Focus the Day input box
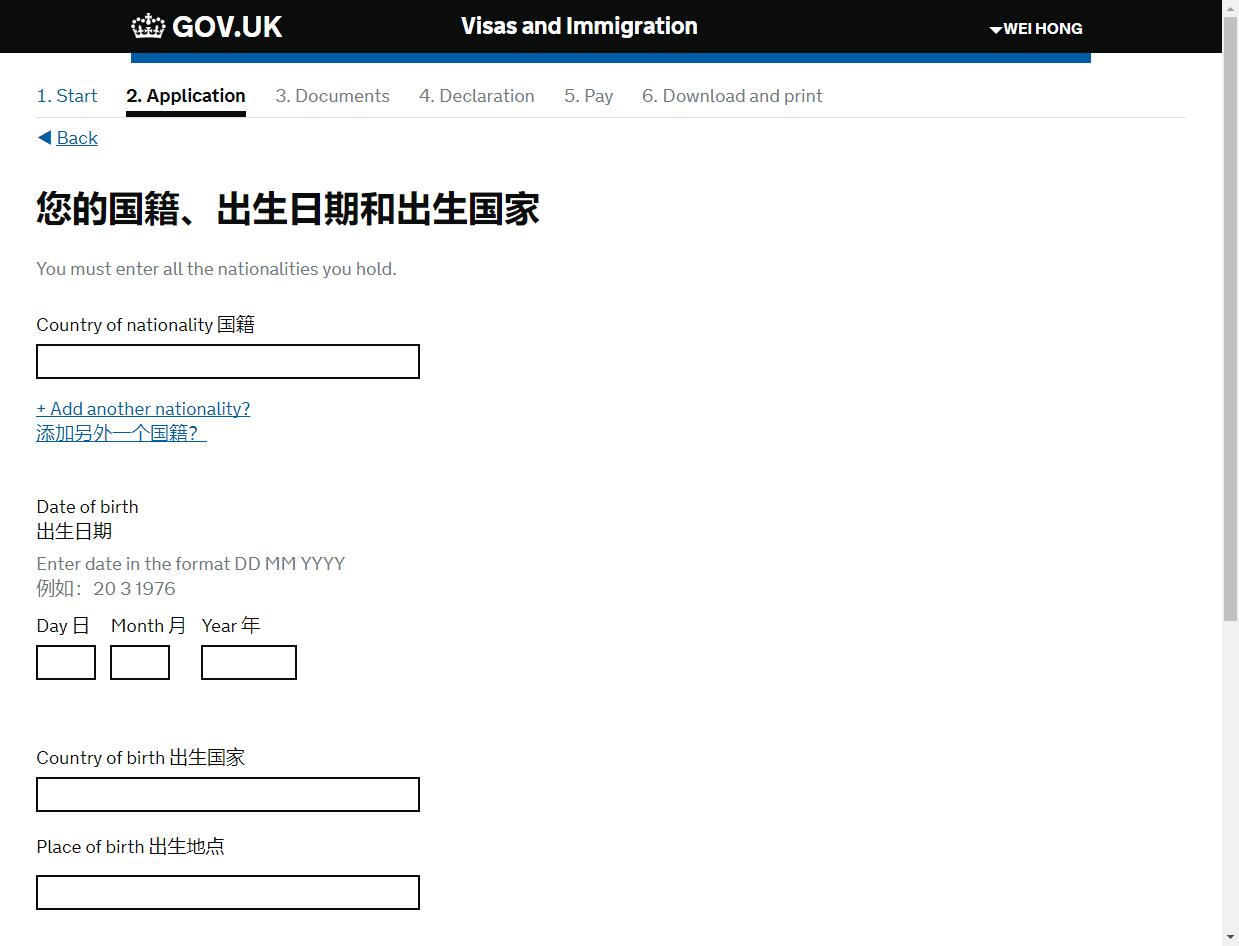Screen dimensions: 1239x946 click(x=66, y=663)
